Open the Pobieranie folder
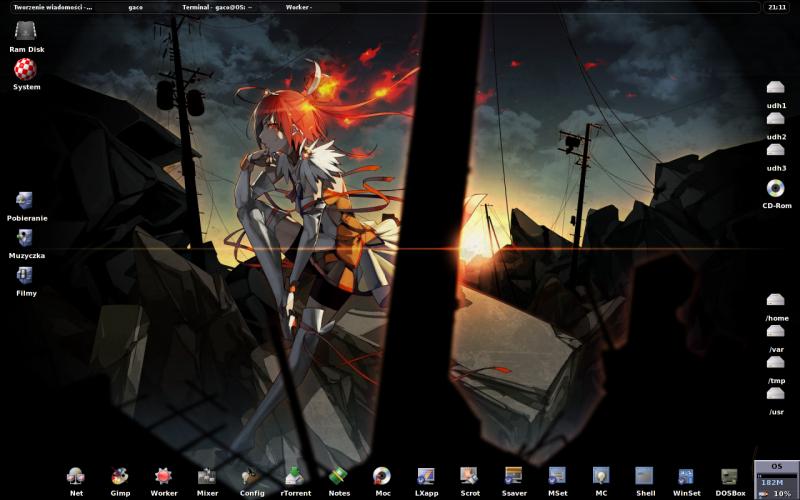This screenshot has height=500, width=800. point(26,200)
